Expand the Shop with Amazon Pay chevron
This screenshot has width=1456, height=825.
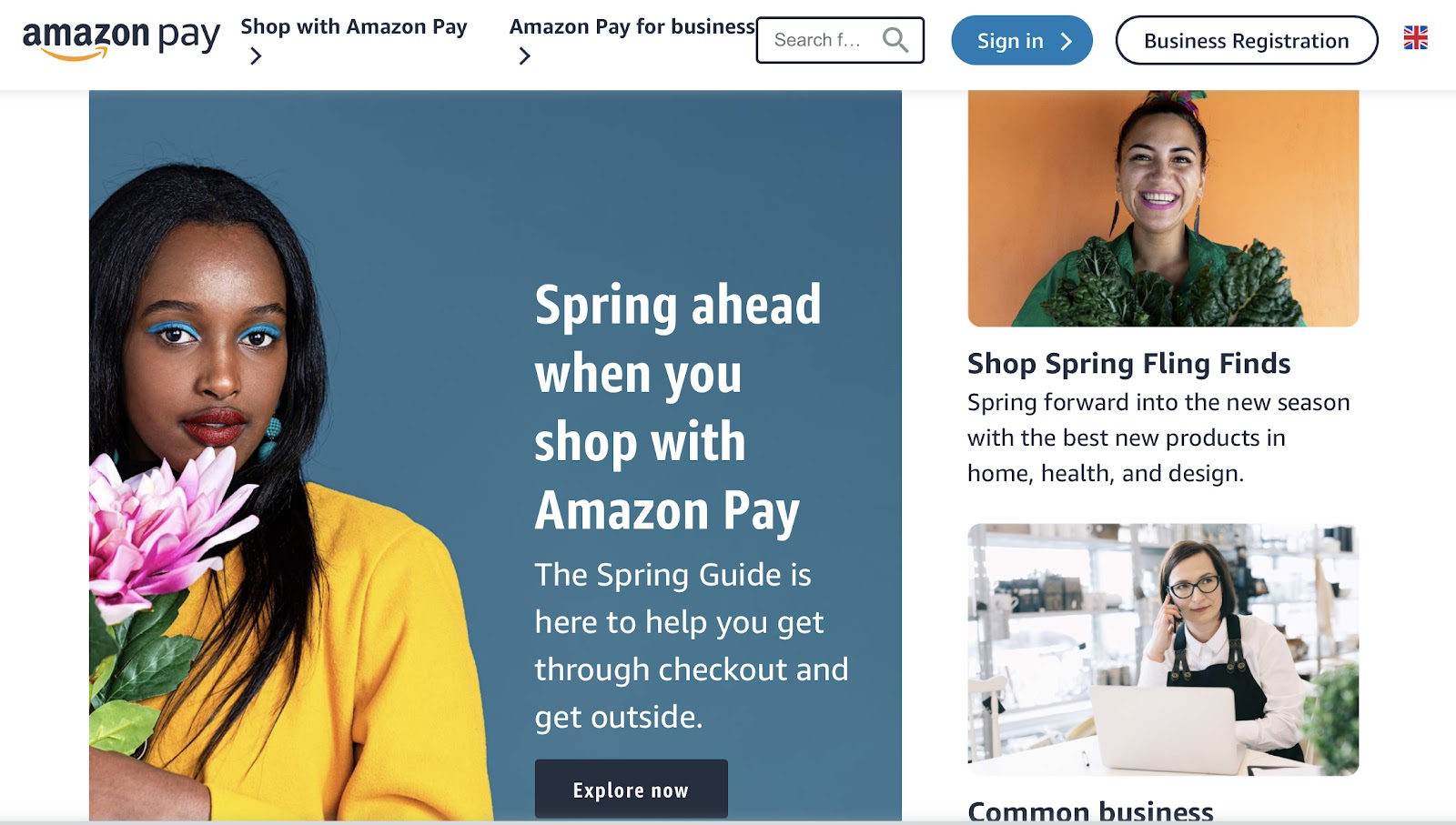[256, 56]
